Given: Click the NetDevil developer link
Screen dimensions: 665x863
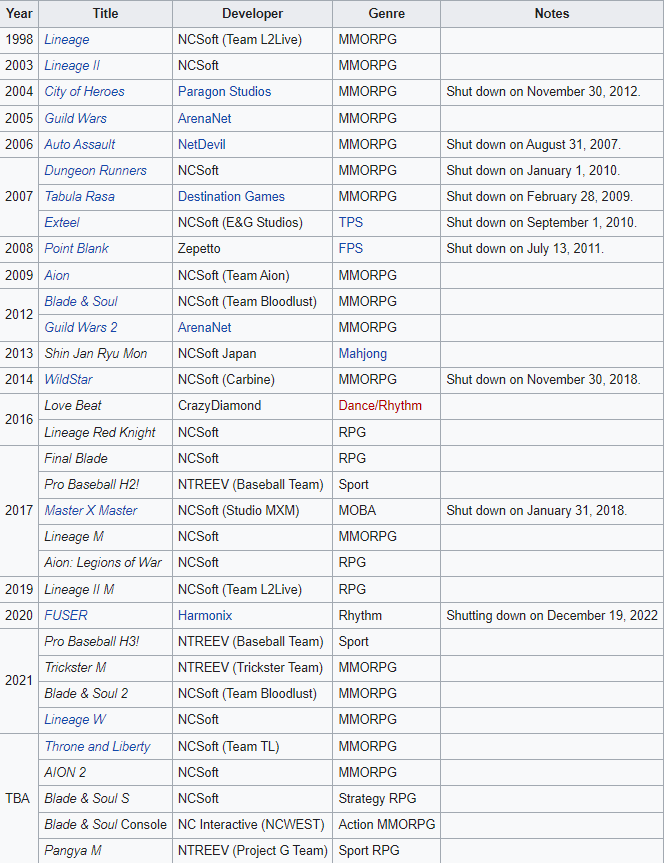Looking at the screenshot, I should (201, 144).
